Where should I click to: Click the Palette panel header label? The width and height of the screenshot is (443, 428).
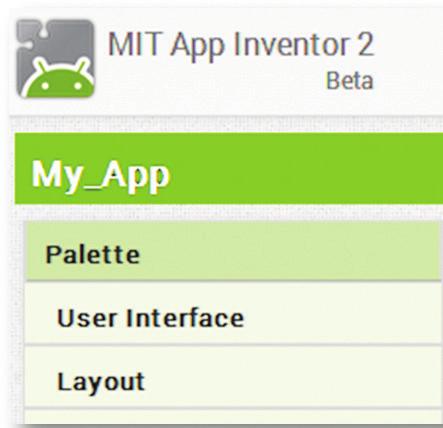tap(93, 255)
